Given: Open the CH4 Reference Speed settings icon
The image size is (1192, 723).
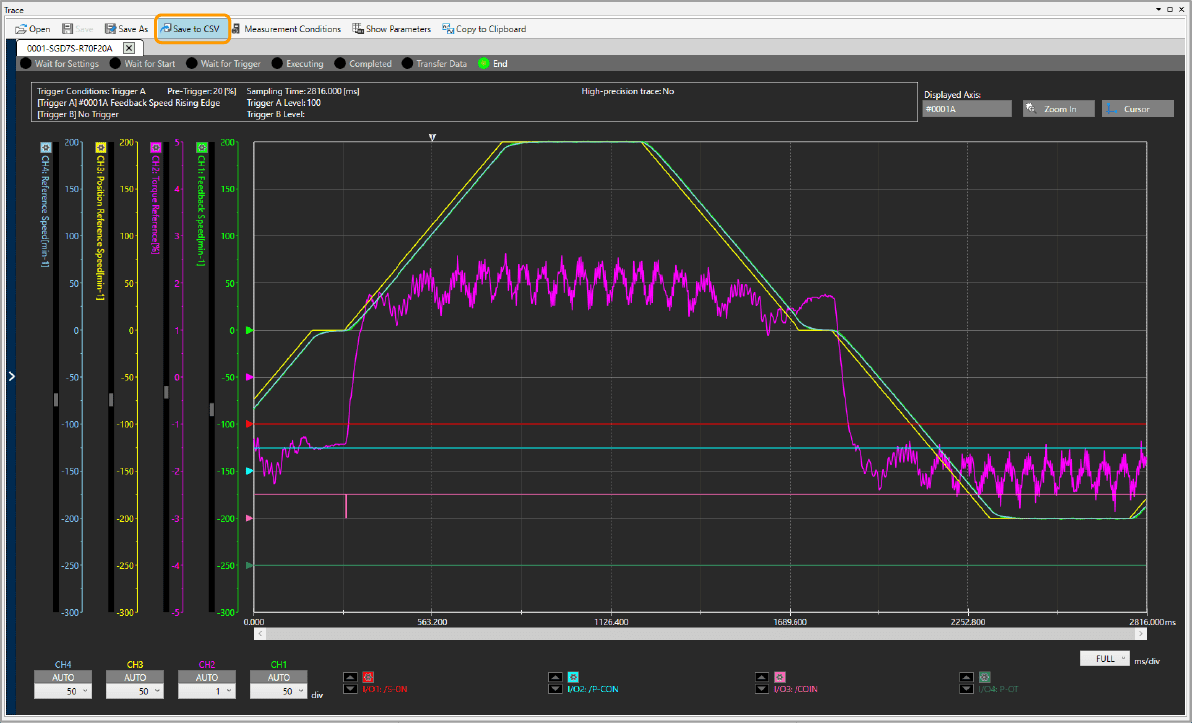Looking at the screenshot, I should pos(46,147).
